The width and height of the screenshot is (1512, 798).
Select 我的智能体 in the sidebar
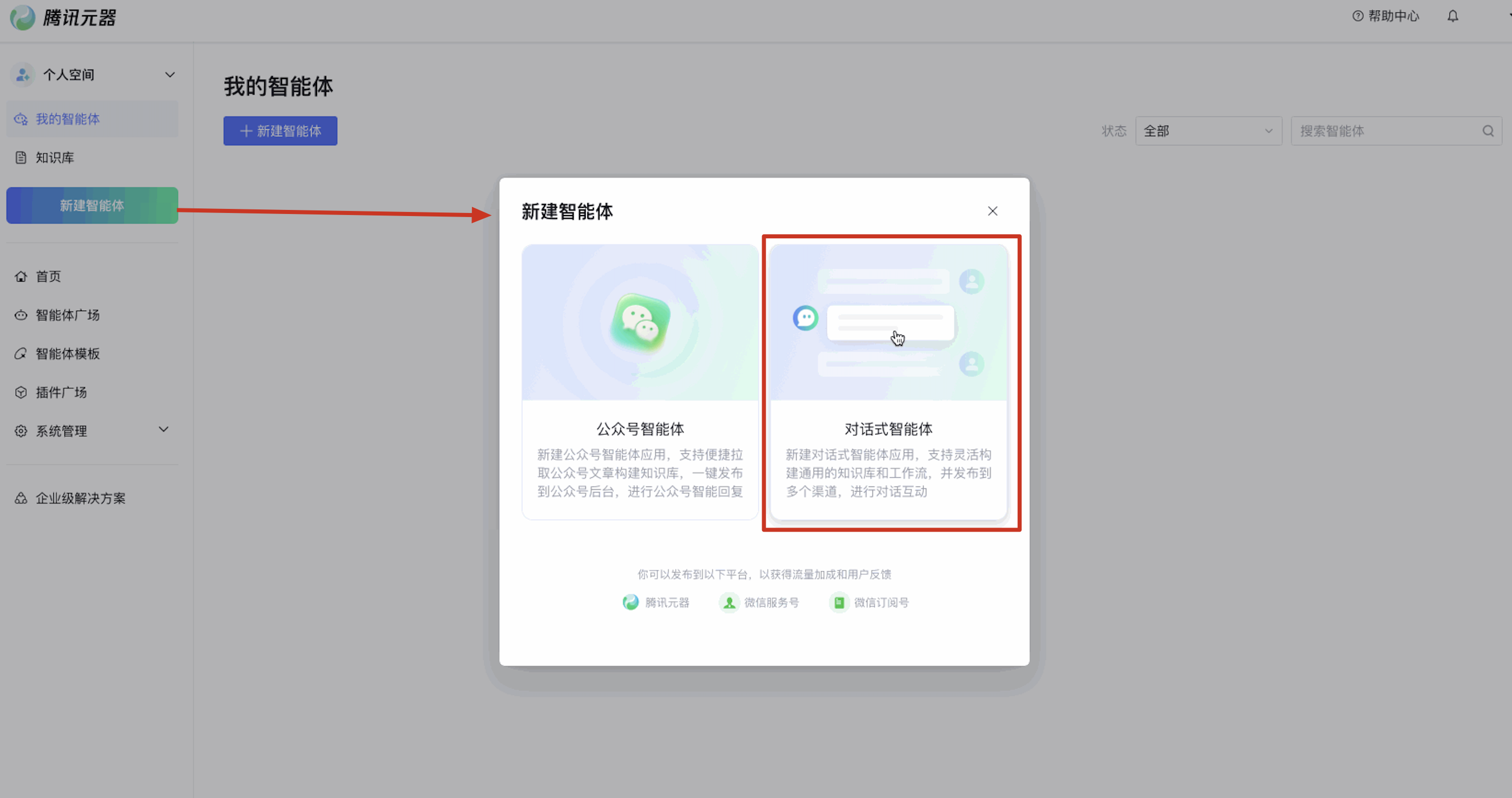[68, 119]
